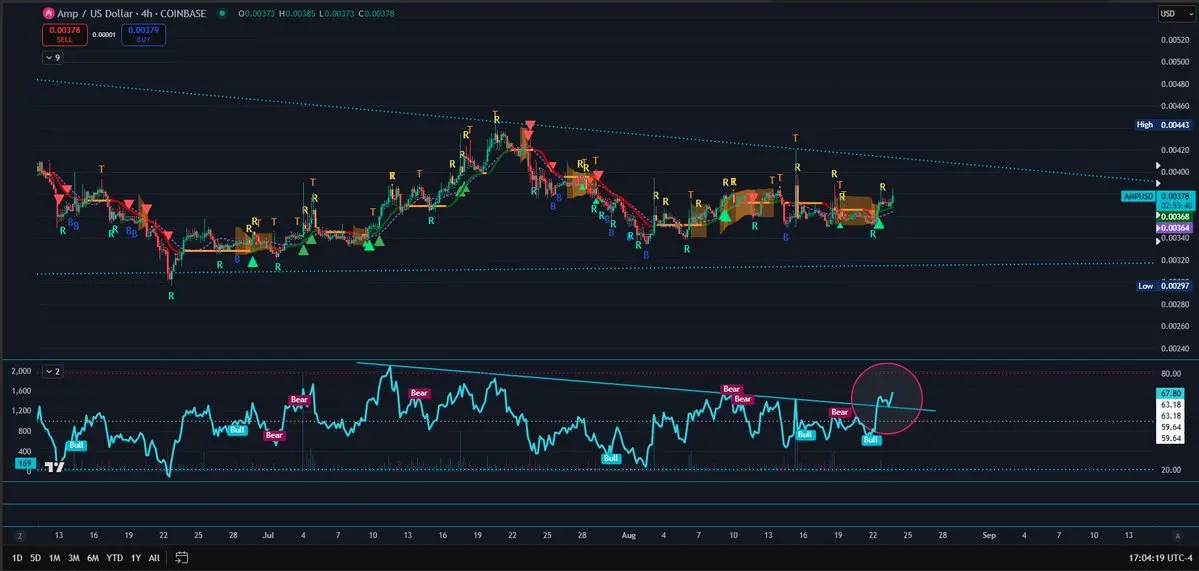Click the 80.00 level on the RSI scale

[x=1171, y=374]
